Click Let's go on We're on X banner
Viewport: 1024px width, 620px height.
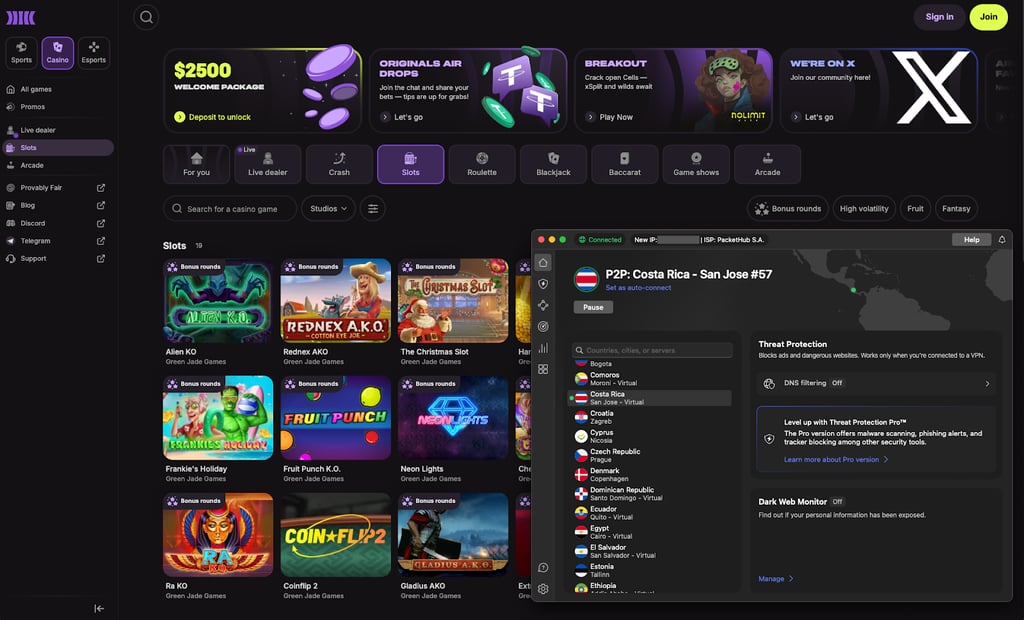coord(812,117)
